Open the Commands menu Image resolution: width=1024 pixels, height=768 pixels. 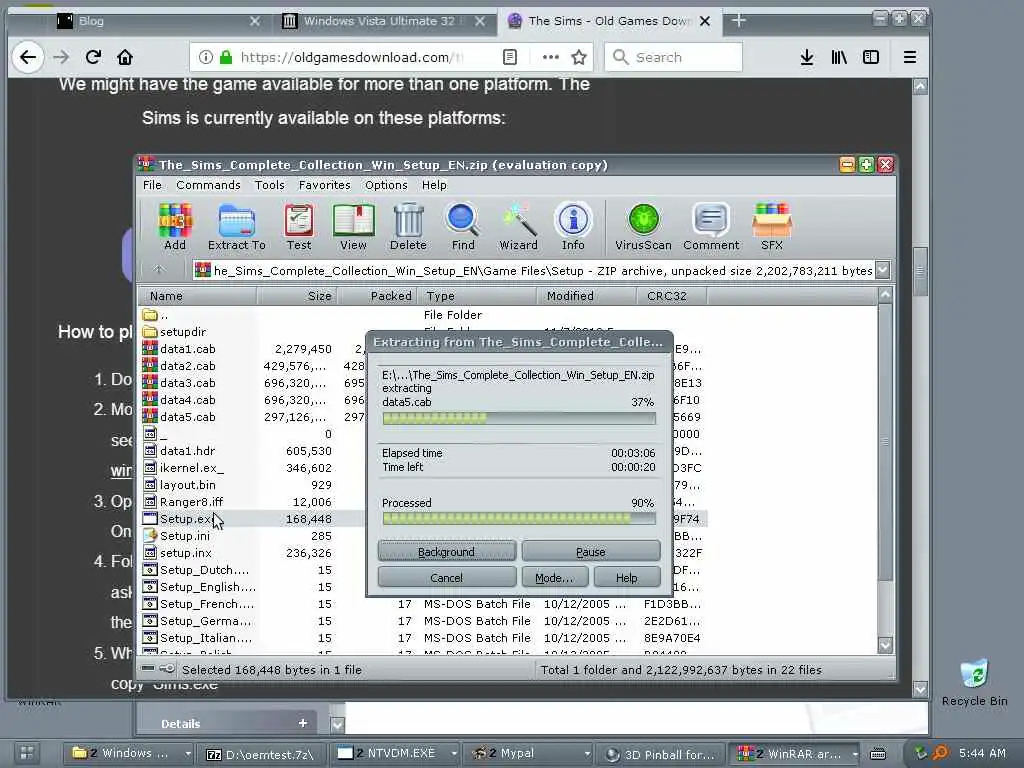(x=208, y=185)
